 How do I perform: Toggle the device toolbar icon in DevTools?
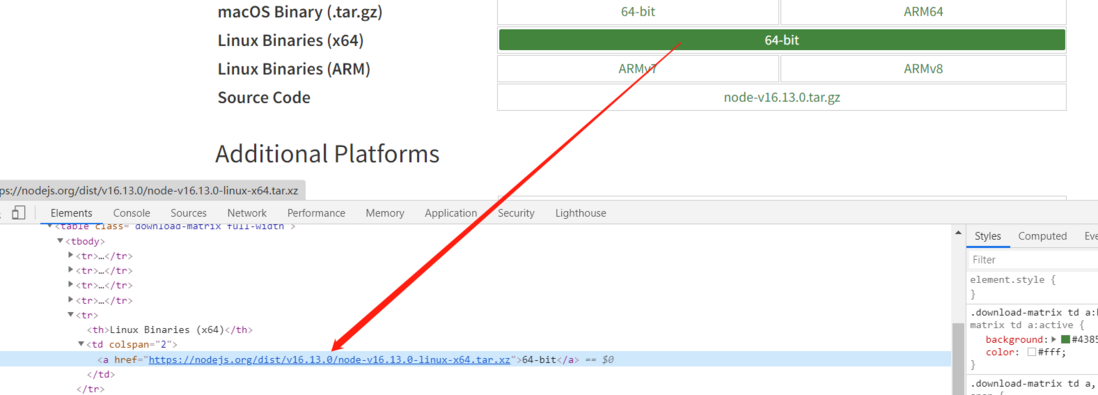click(20, 213)
